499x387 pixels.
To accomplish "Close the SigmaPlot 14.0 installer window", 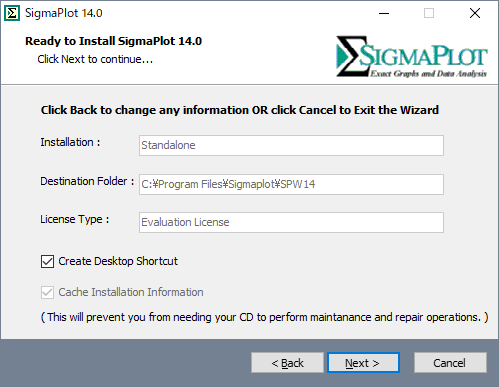I will point(475,13).
